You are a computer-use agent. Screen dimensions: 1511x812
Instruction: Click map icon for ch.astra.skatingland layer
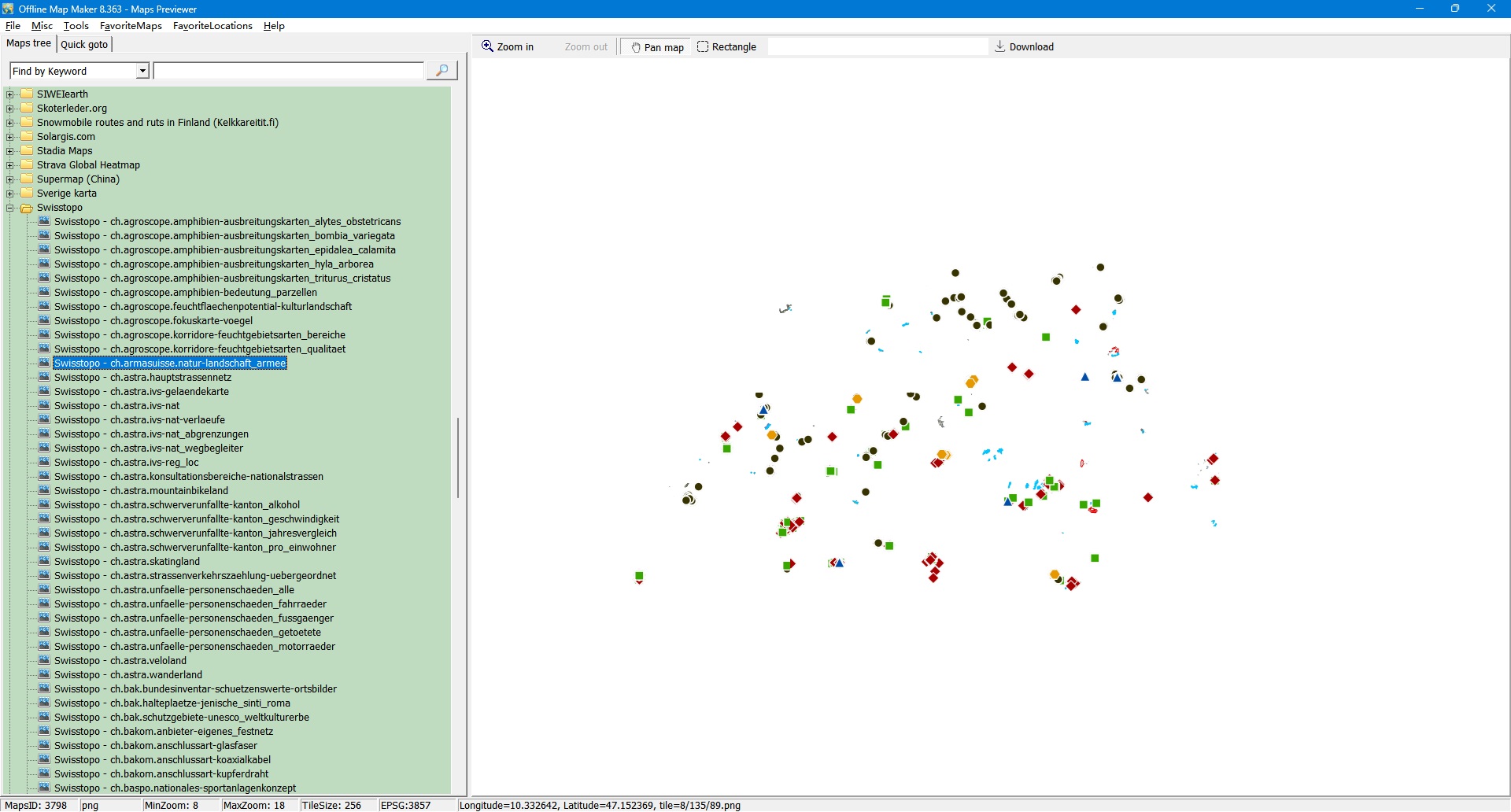[45, 562]
